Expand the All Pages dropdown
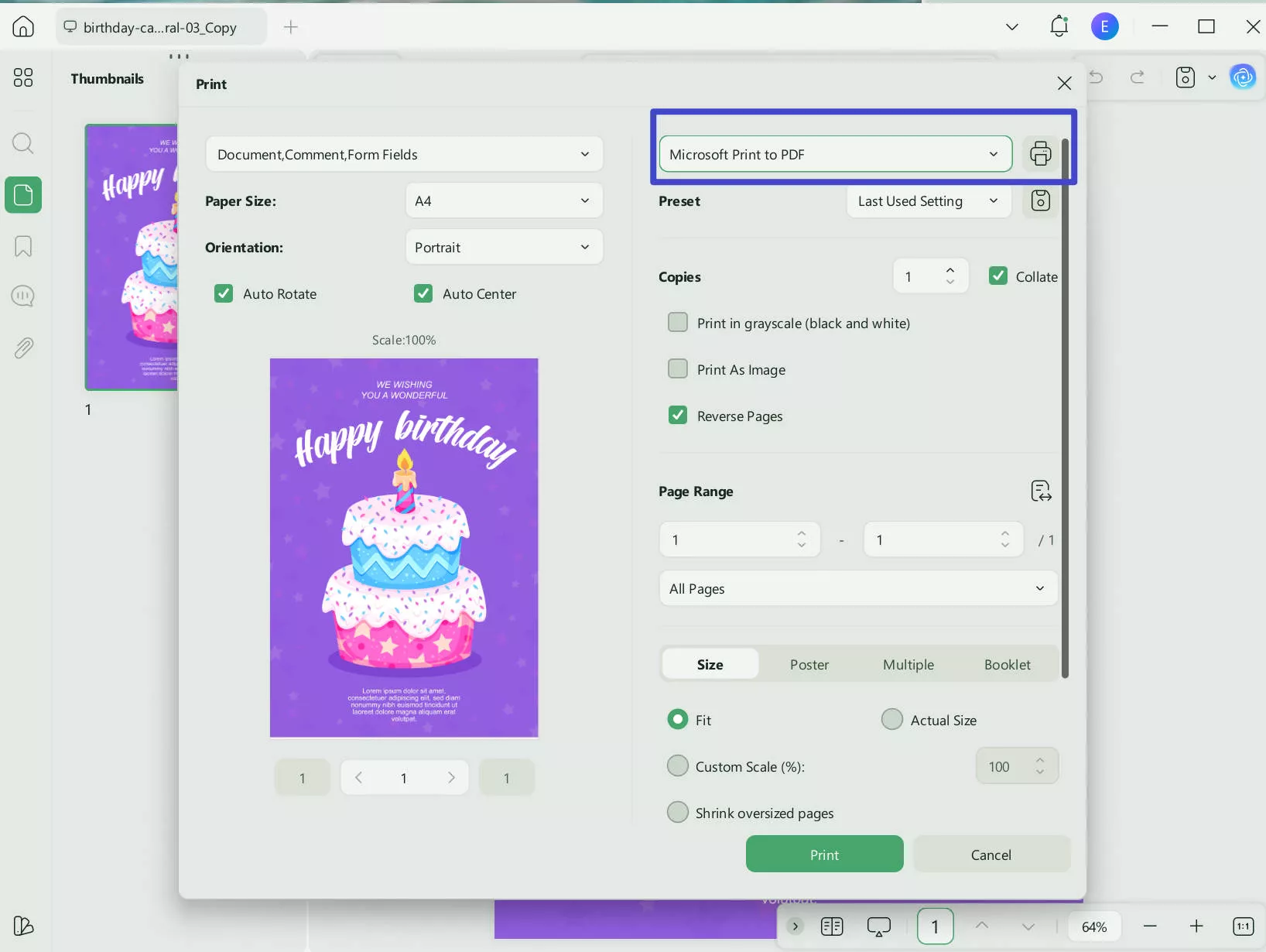 tap(857, 589)
